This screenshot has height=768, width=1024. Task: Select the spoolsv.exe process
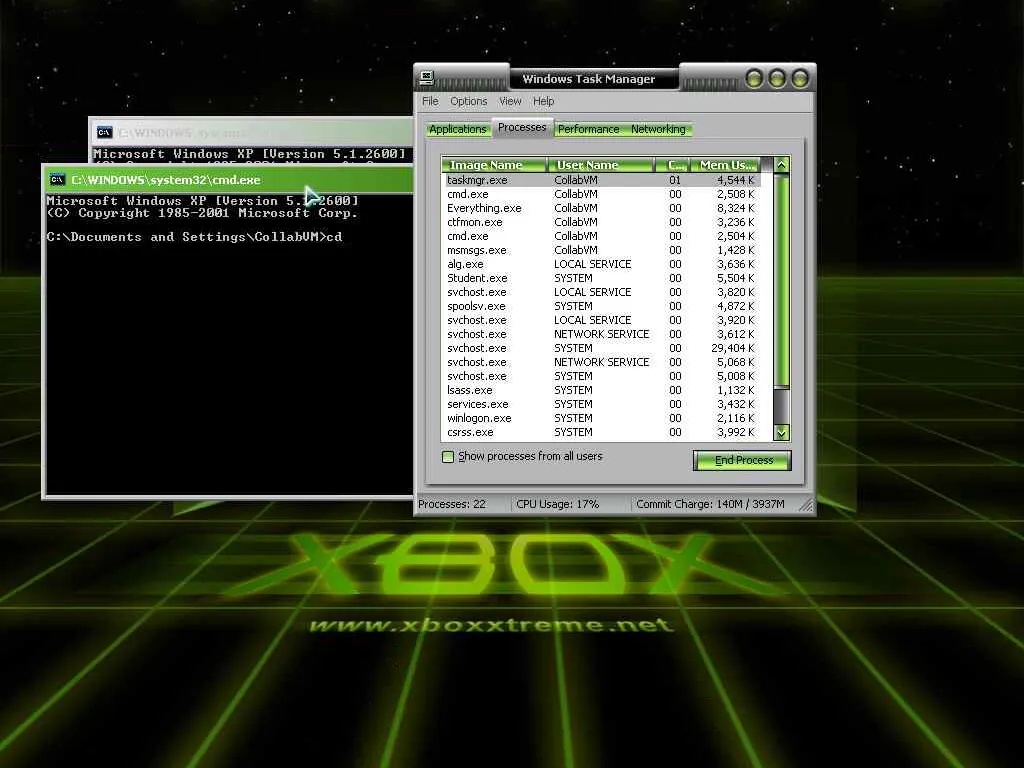pos(601,306)
